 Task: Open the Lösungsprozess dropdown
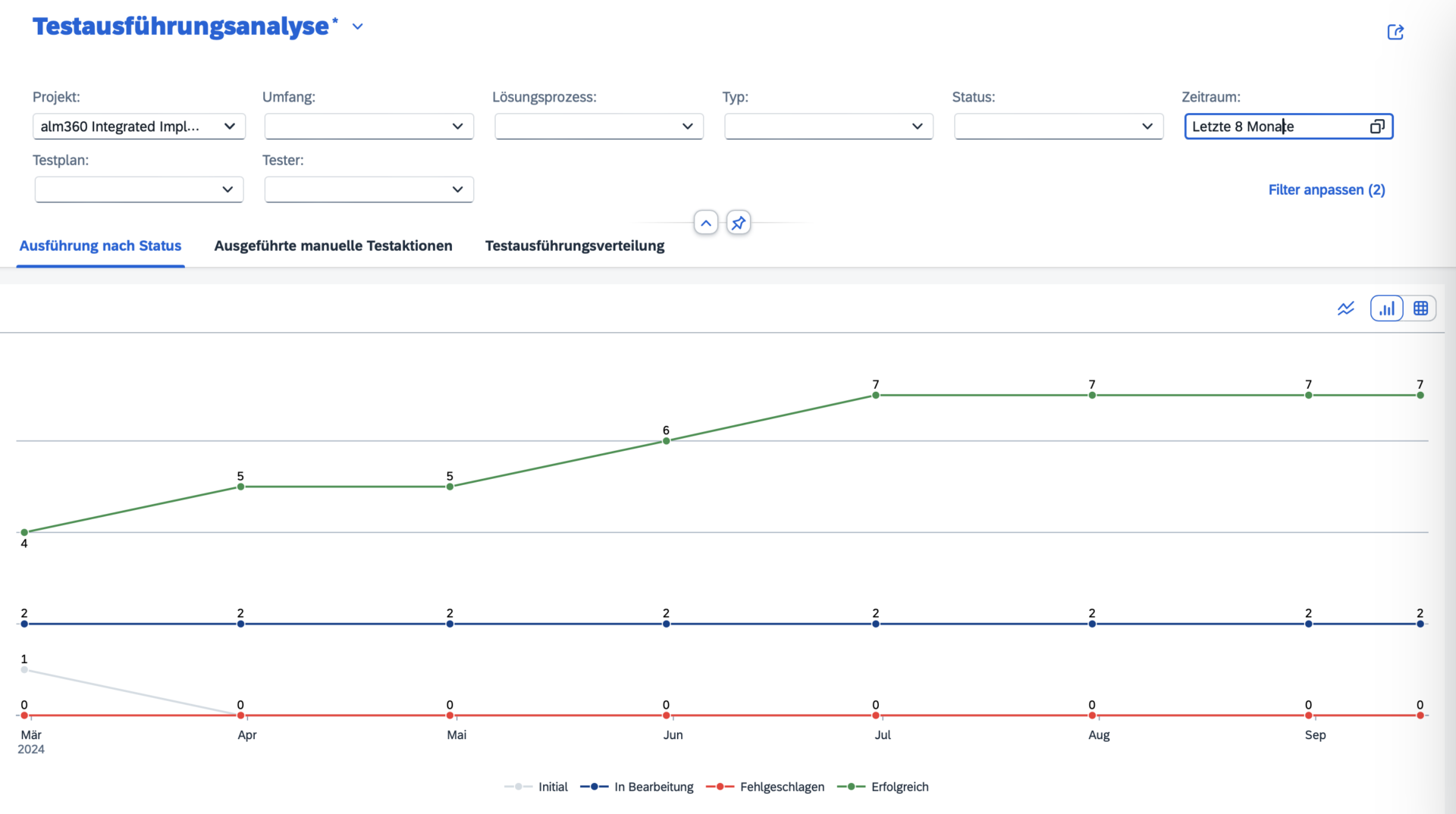click(x=687, y=127)
